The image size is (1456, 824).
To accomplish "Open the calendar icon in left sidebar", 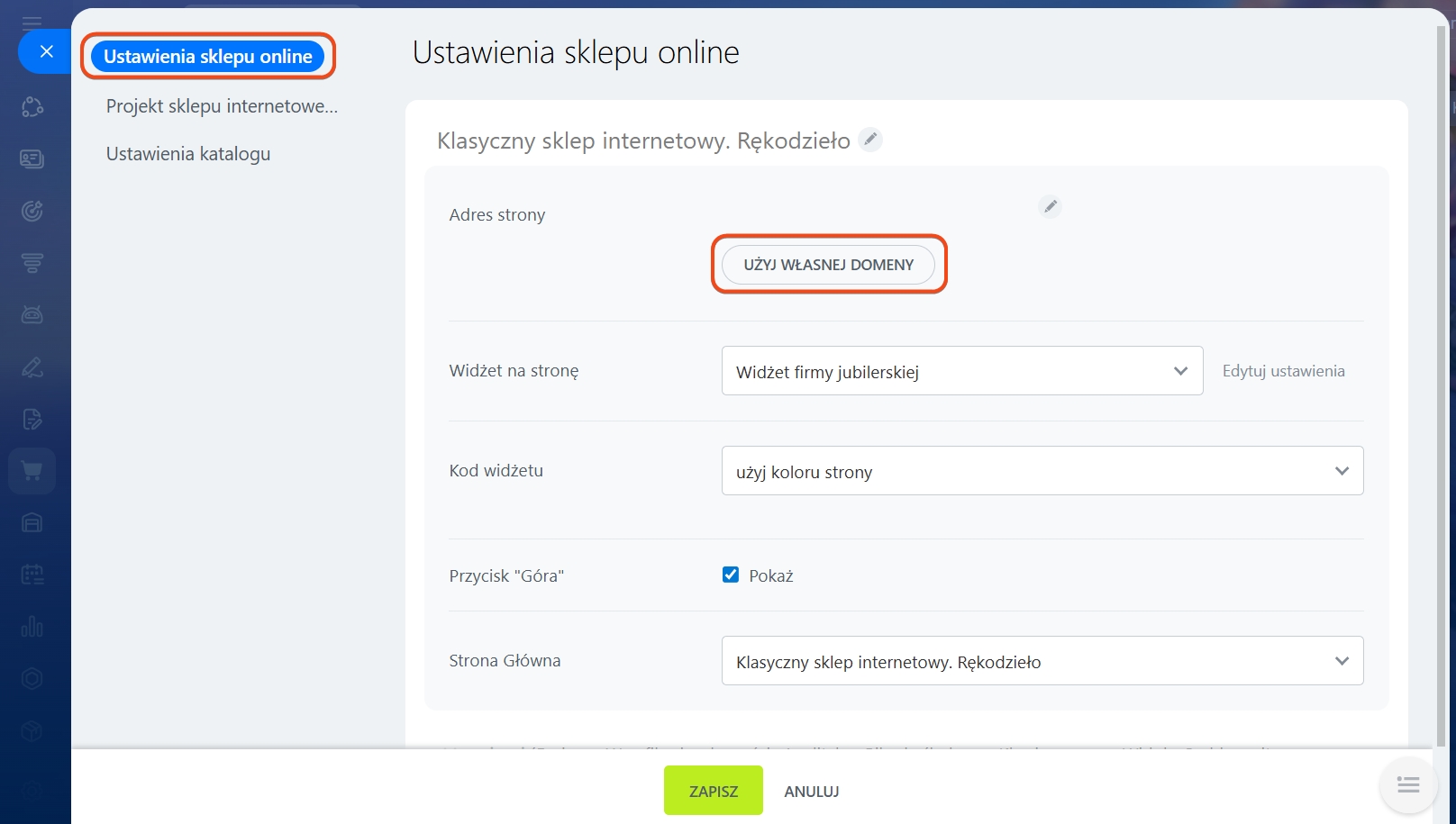I will click(32, 575).
